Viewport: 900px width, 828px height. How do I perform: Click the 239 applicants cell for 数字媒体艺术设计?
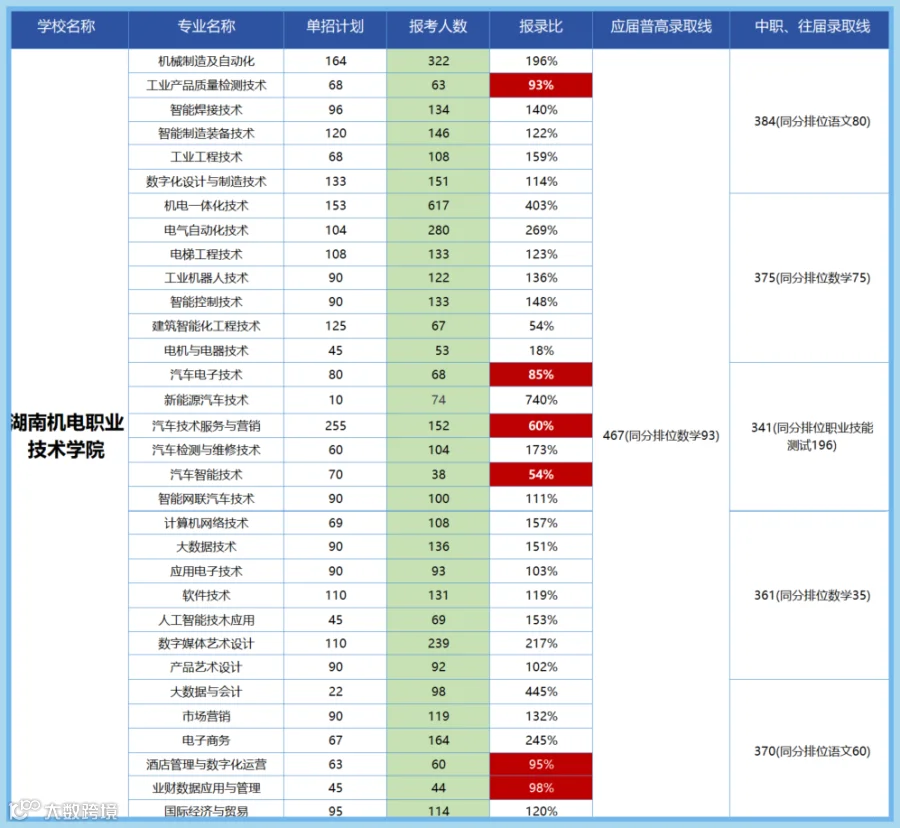(438, 643)
